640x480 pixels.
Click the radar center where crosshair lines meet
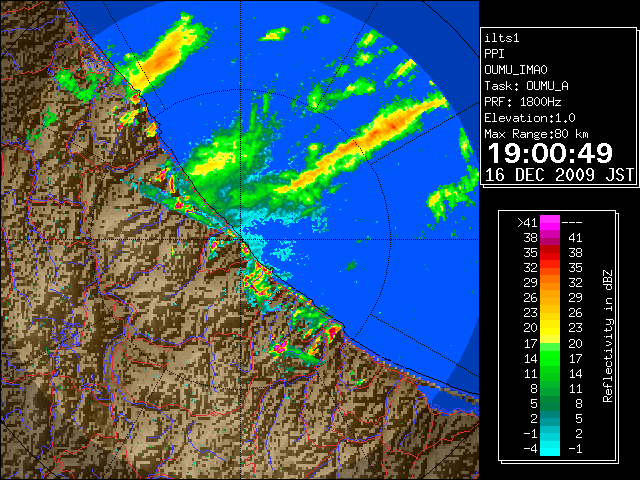tap(241, 240)
